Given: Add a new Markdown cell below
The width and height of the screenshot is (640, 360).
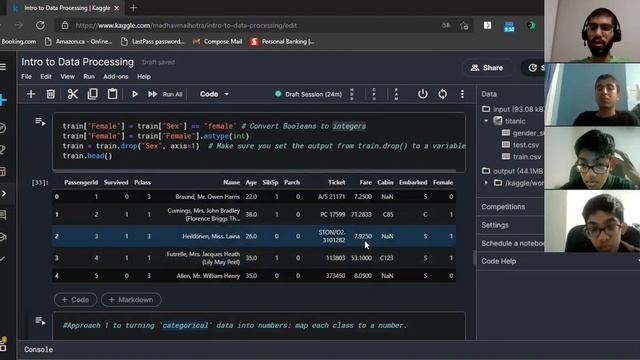Looking at the screenshot, I should coord(131,300).
